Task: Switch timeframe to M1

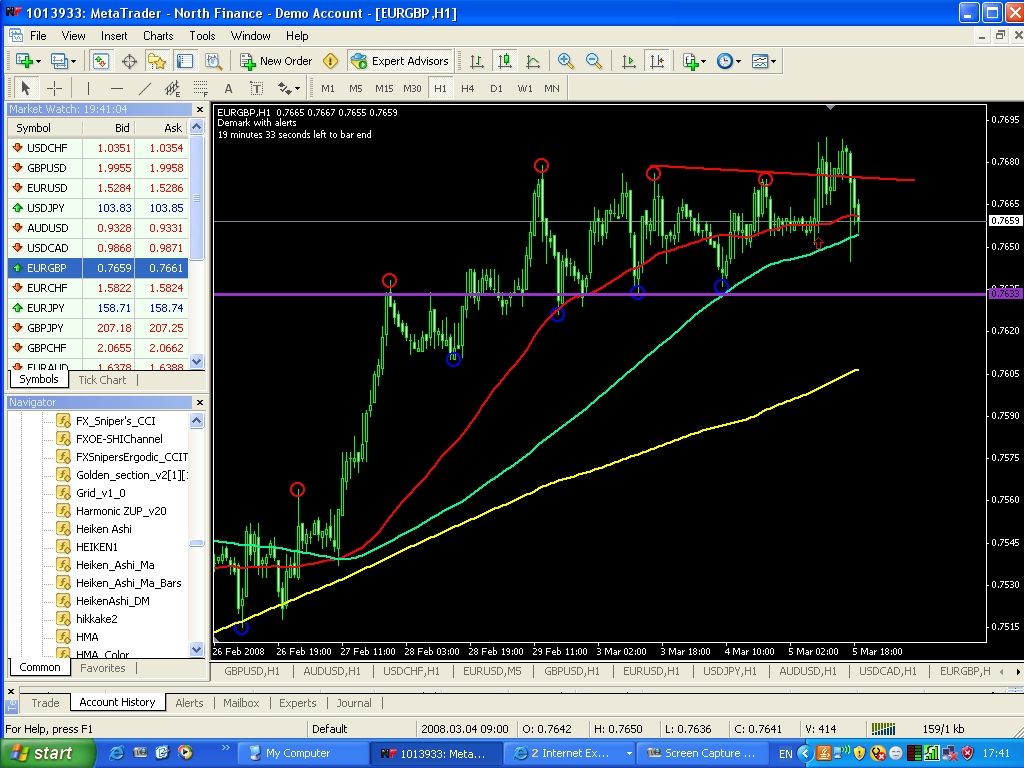Action: (x=328, y=88)
